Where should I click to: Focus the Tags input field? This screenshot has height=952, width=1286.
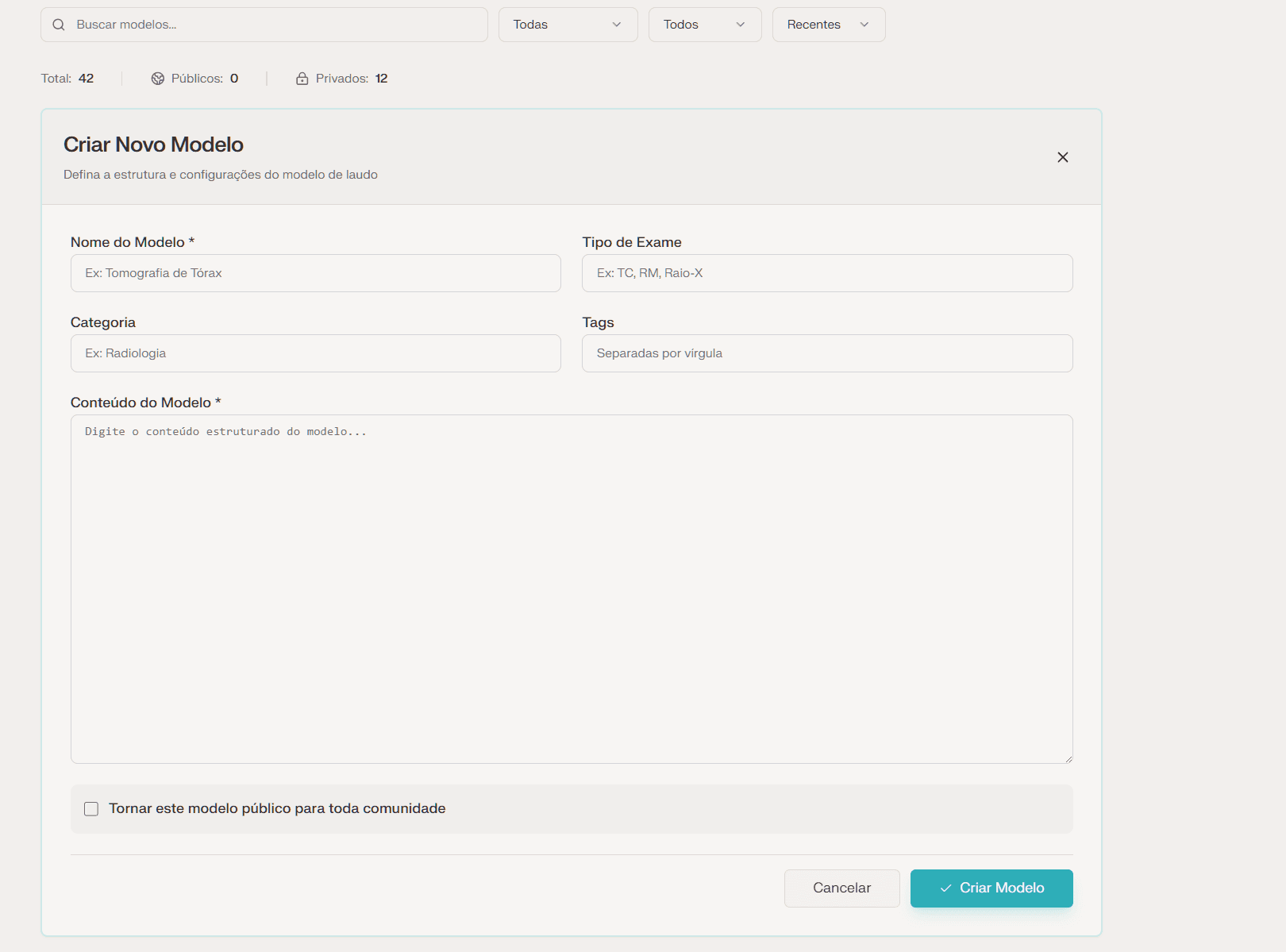click(x=826, y=353)
